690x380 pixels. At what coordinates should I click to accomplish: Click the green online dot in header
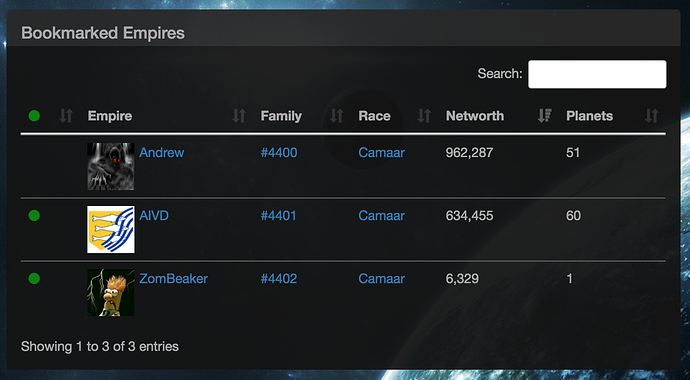point(34,116)
